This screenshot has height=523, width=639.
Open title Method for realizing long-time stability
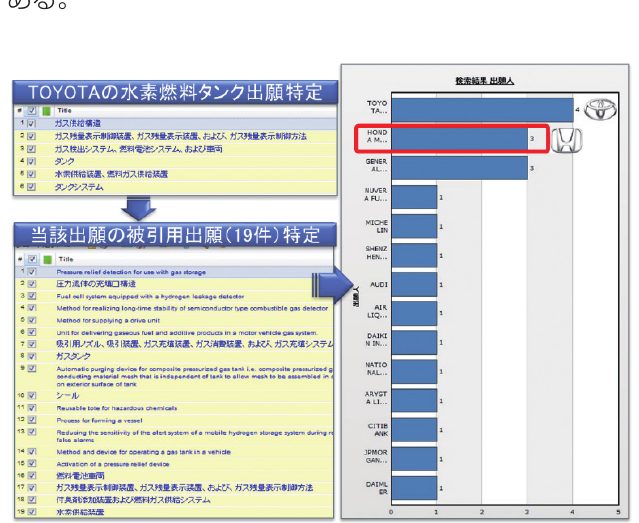[x=192, y=308]
